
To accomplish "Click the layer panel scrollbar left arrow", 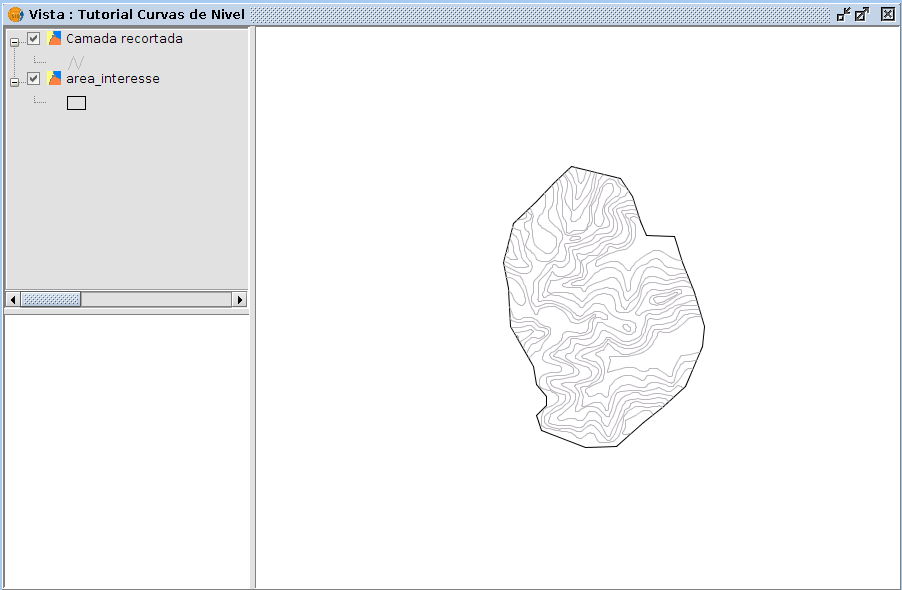I will [13, 299].
